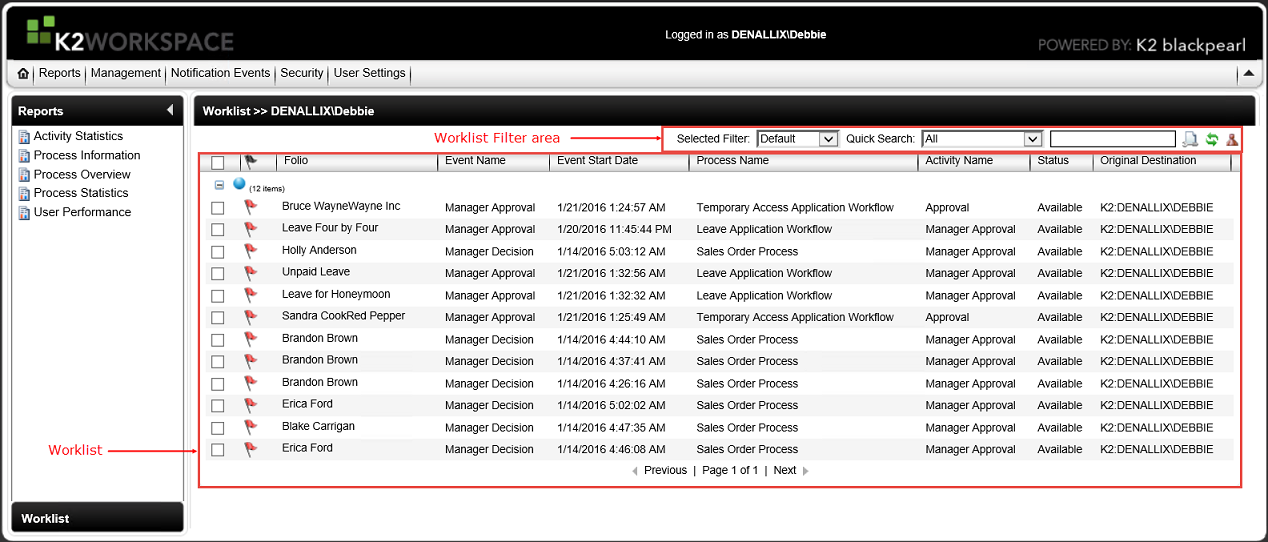Screen dimensions: 1268x542
Task: Open the Selected Filter dropdown
Action: [x=797, y=139]
